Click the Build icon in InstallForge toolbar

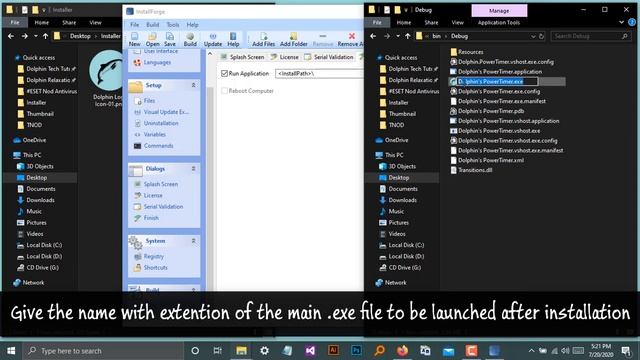(190, 40)
